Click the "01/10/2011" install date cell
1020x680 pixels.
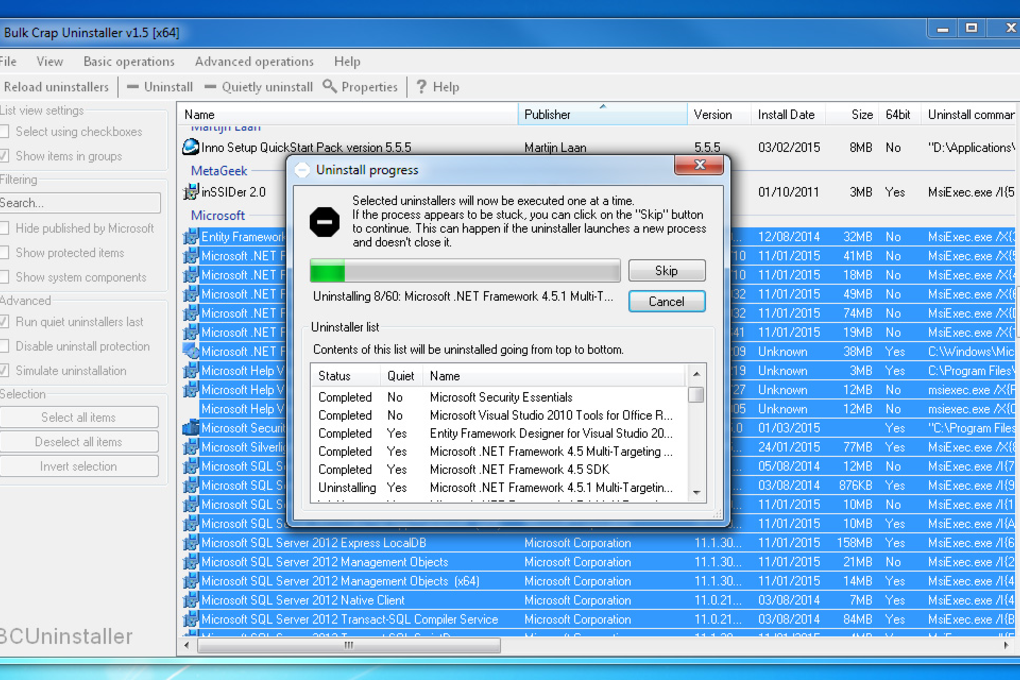point(789,192)
